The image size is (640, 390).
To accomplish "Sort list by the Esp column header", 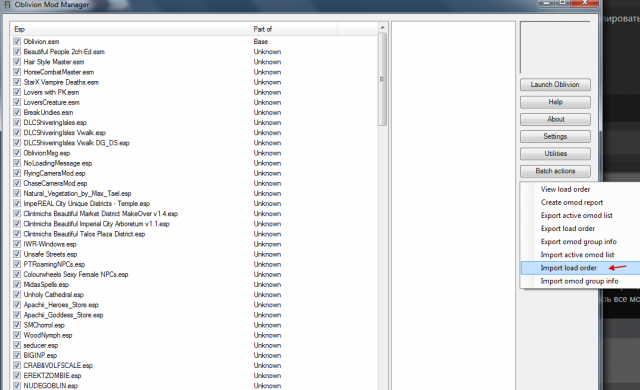I will click(x=131, y=29).
